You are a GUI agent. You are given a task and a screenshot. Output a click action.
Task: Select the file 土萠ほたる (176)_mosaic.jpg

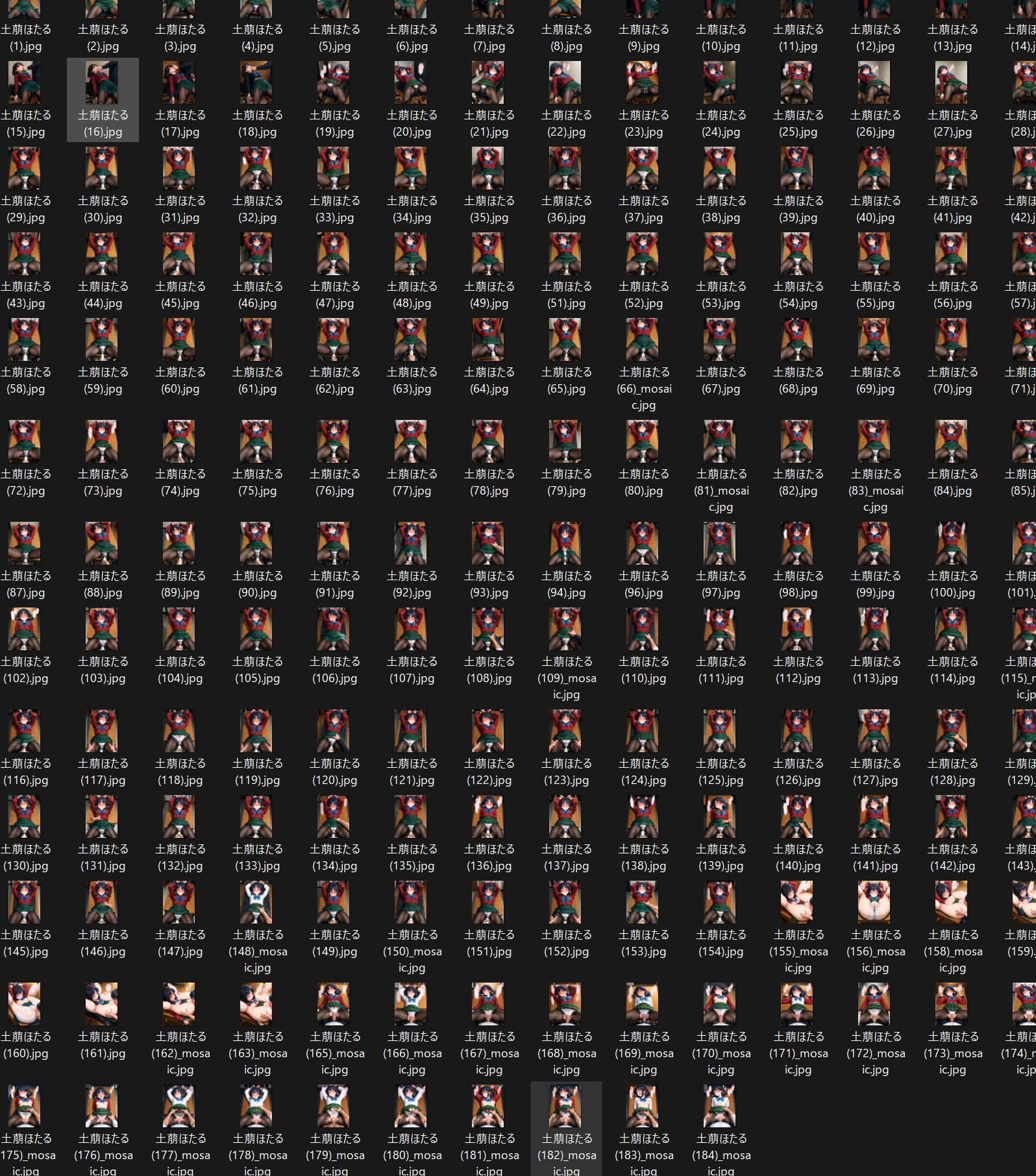pyautogui.click(x=103, y=1130)
